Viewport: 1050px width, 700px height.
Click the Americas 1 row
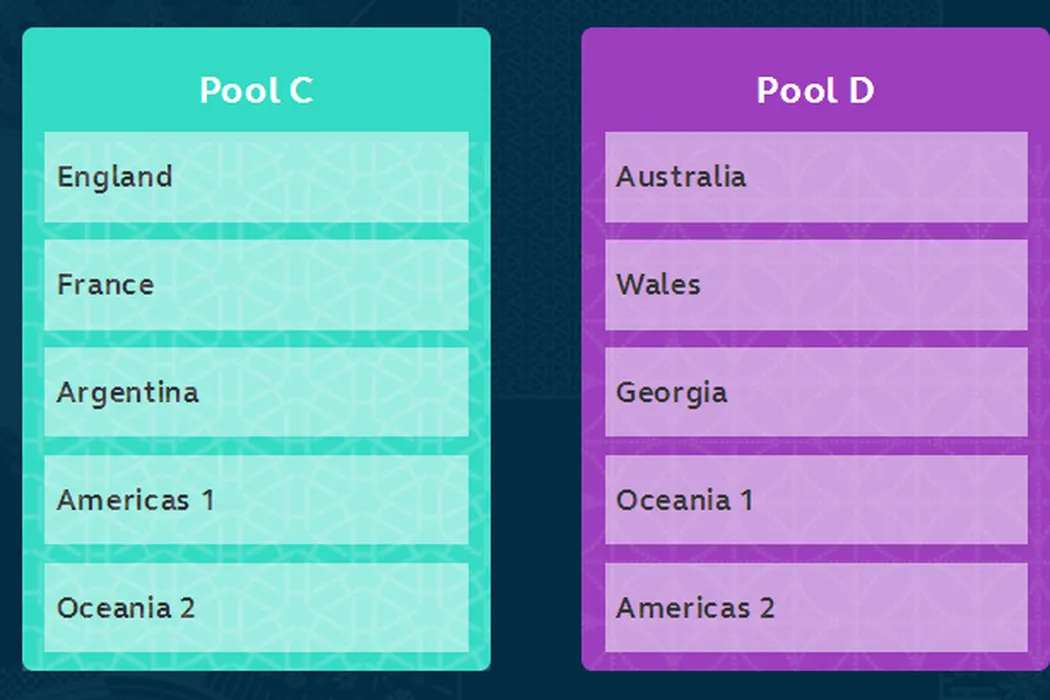coord(256,500)
